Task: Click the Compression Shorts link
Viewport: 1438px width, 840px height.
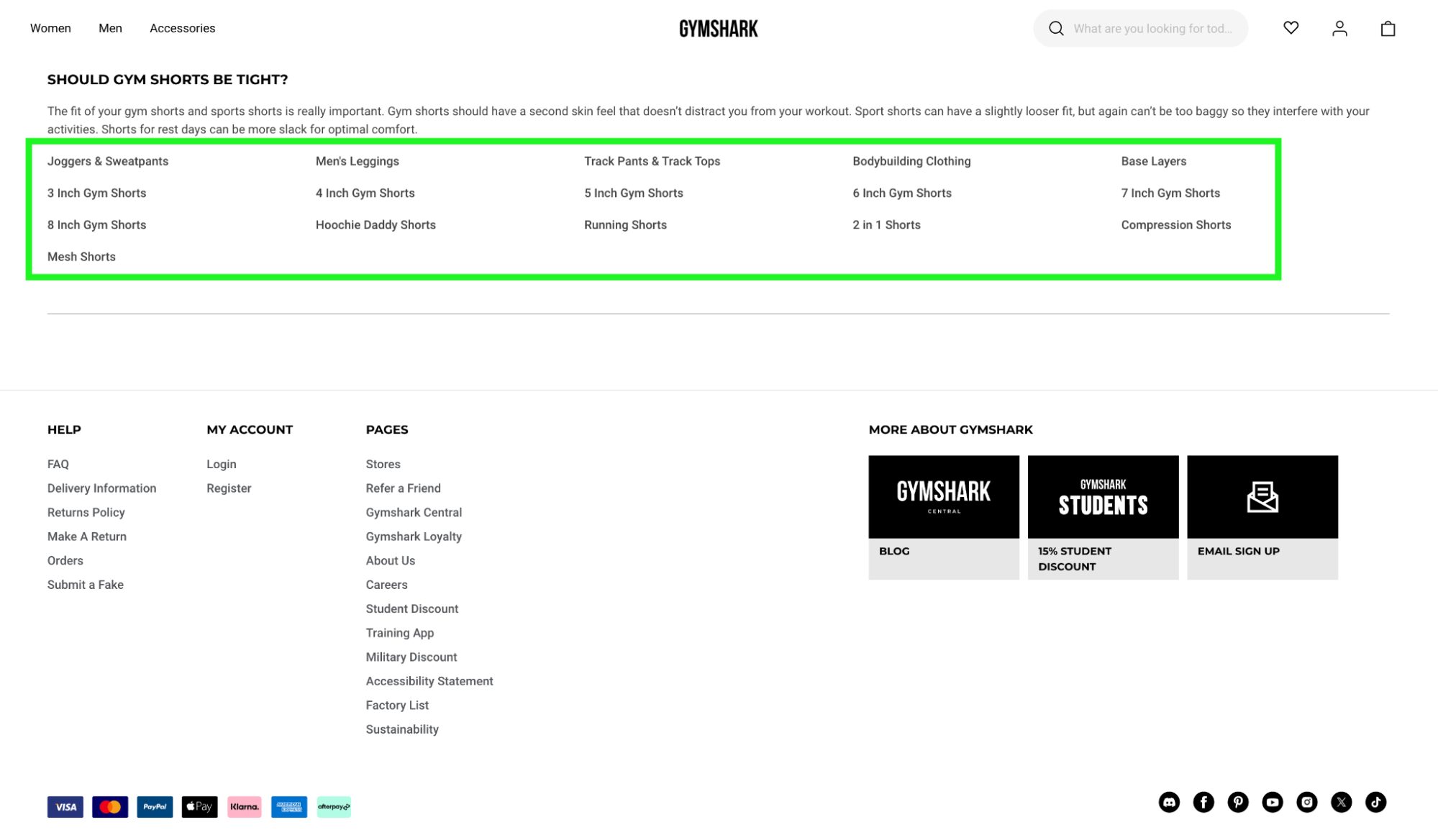Action: click(1175, 224)
